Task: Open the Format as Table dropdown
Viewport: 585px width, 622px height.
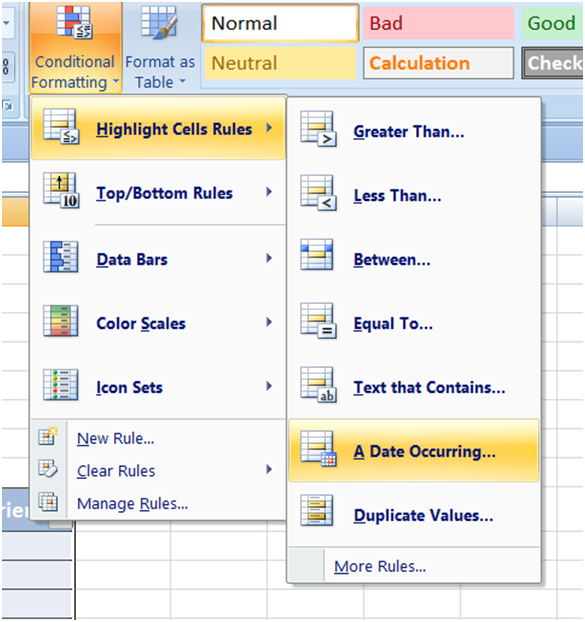Action: tap(160, 46)
